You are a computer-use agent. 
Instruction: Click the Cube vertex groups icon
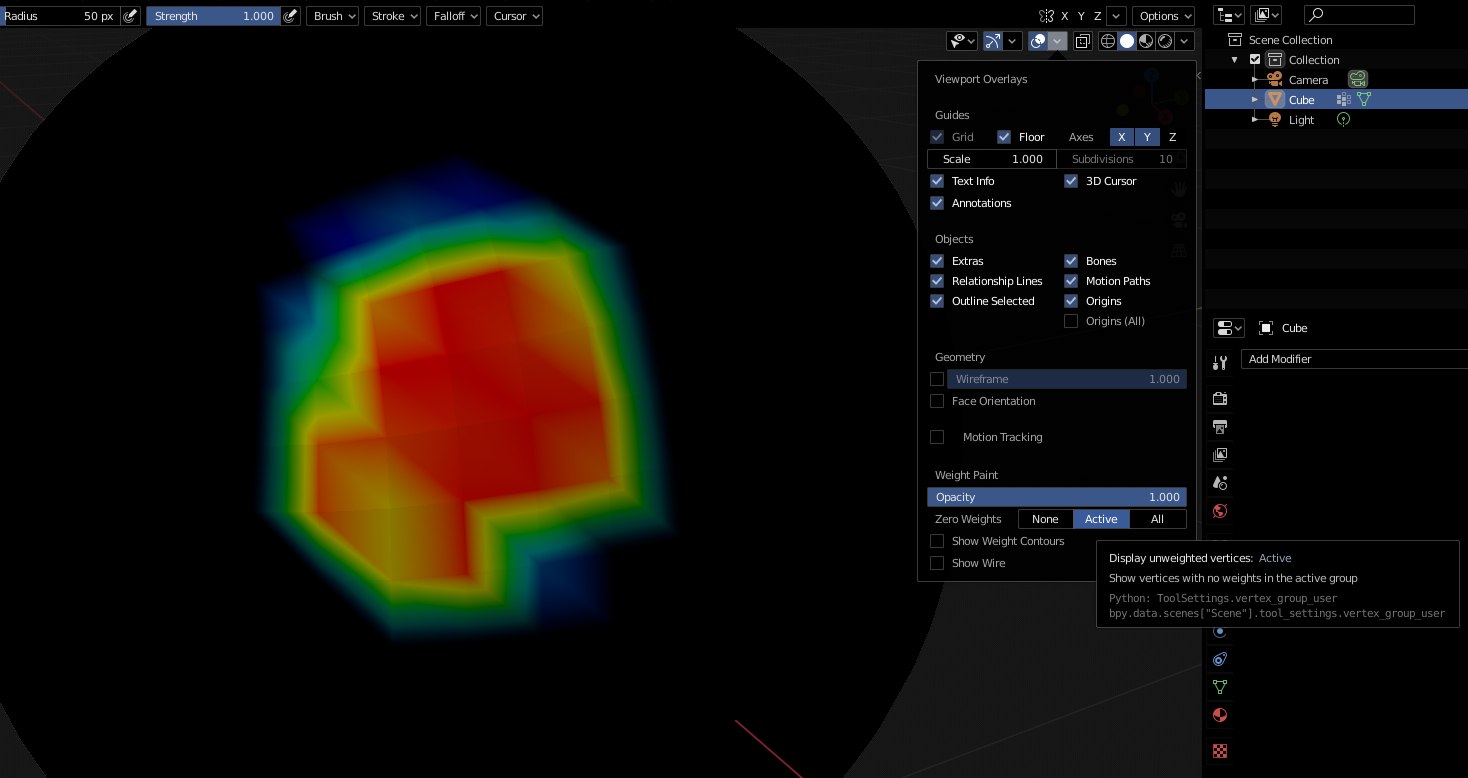tap(1343, 99)
